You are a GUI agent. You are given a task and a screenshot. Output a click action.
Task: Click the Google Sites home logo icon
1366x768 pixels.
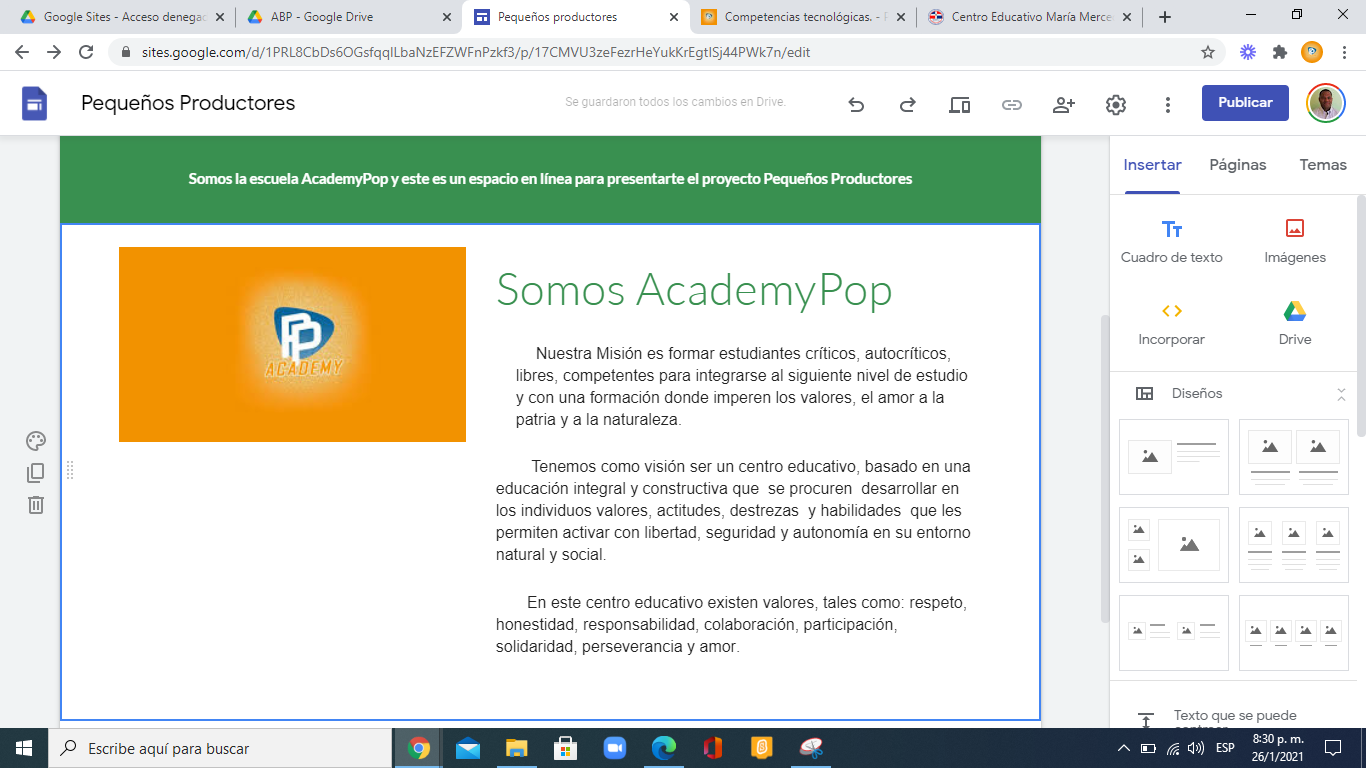(34, 103)
